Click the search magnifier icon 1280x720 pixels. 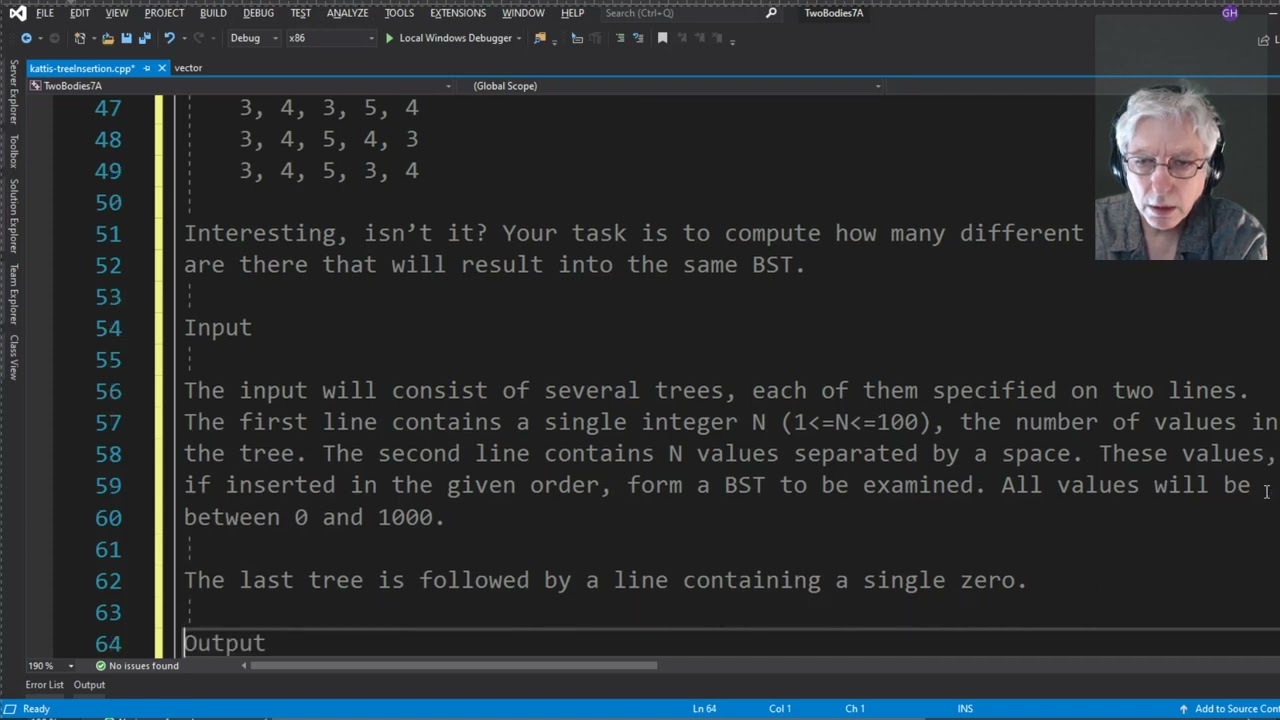click(771, 13)
